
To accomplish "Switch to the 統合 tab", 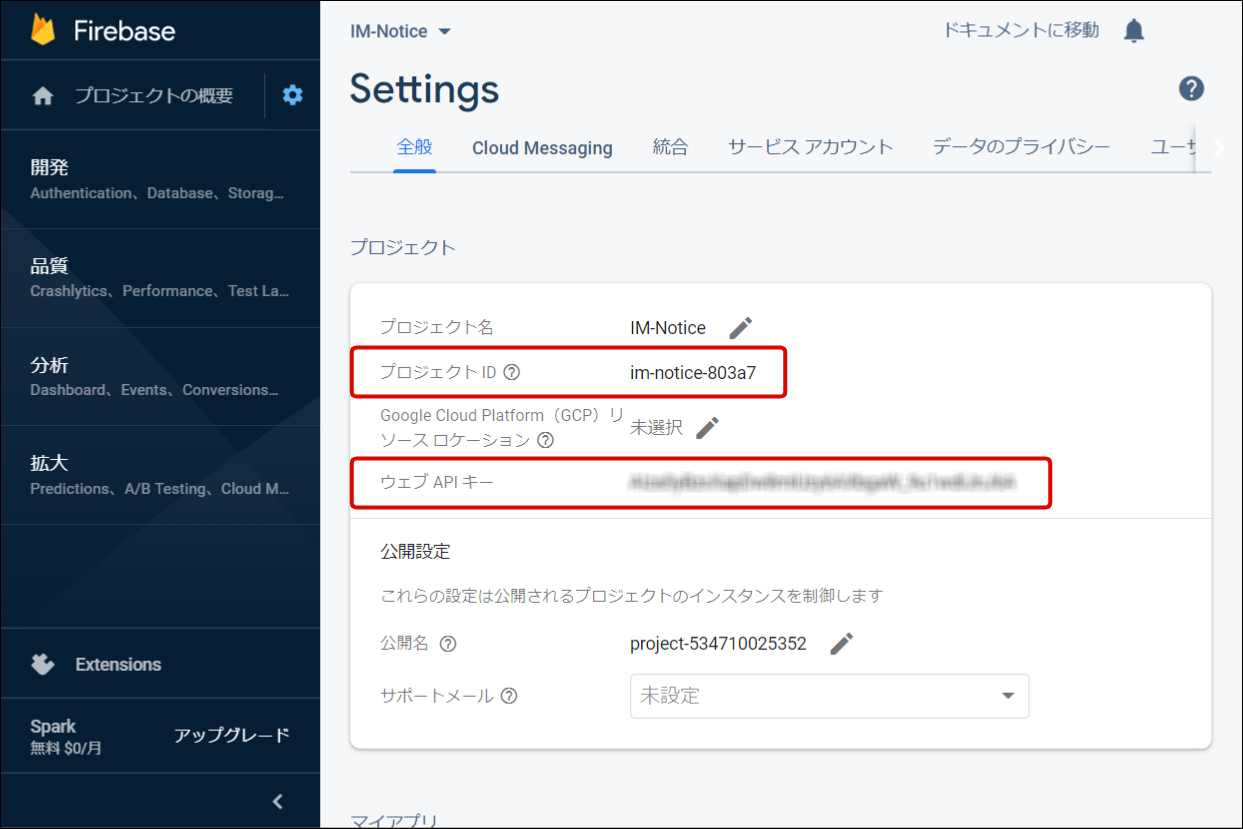I will point(670,147).
